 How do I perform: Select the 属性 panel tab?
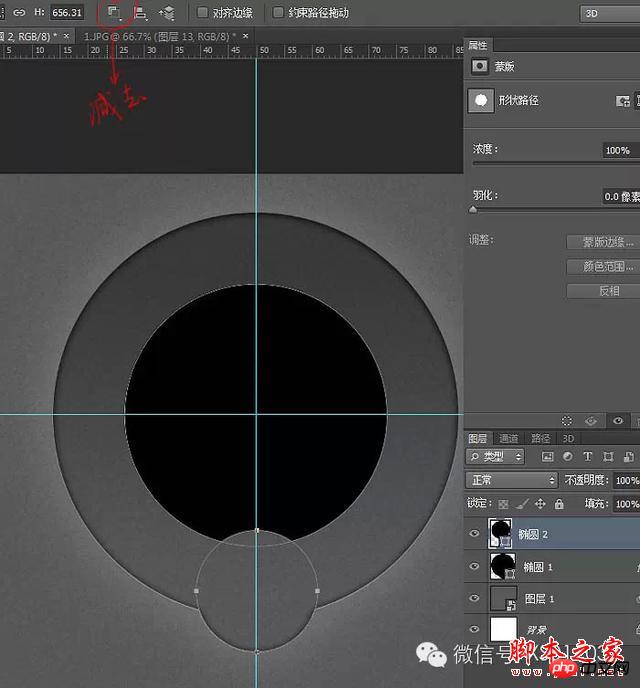[478, 45]
